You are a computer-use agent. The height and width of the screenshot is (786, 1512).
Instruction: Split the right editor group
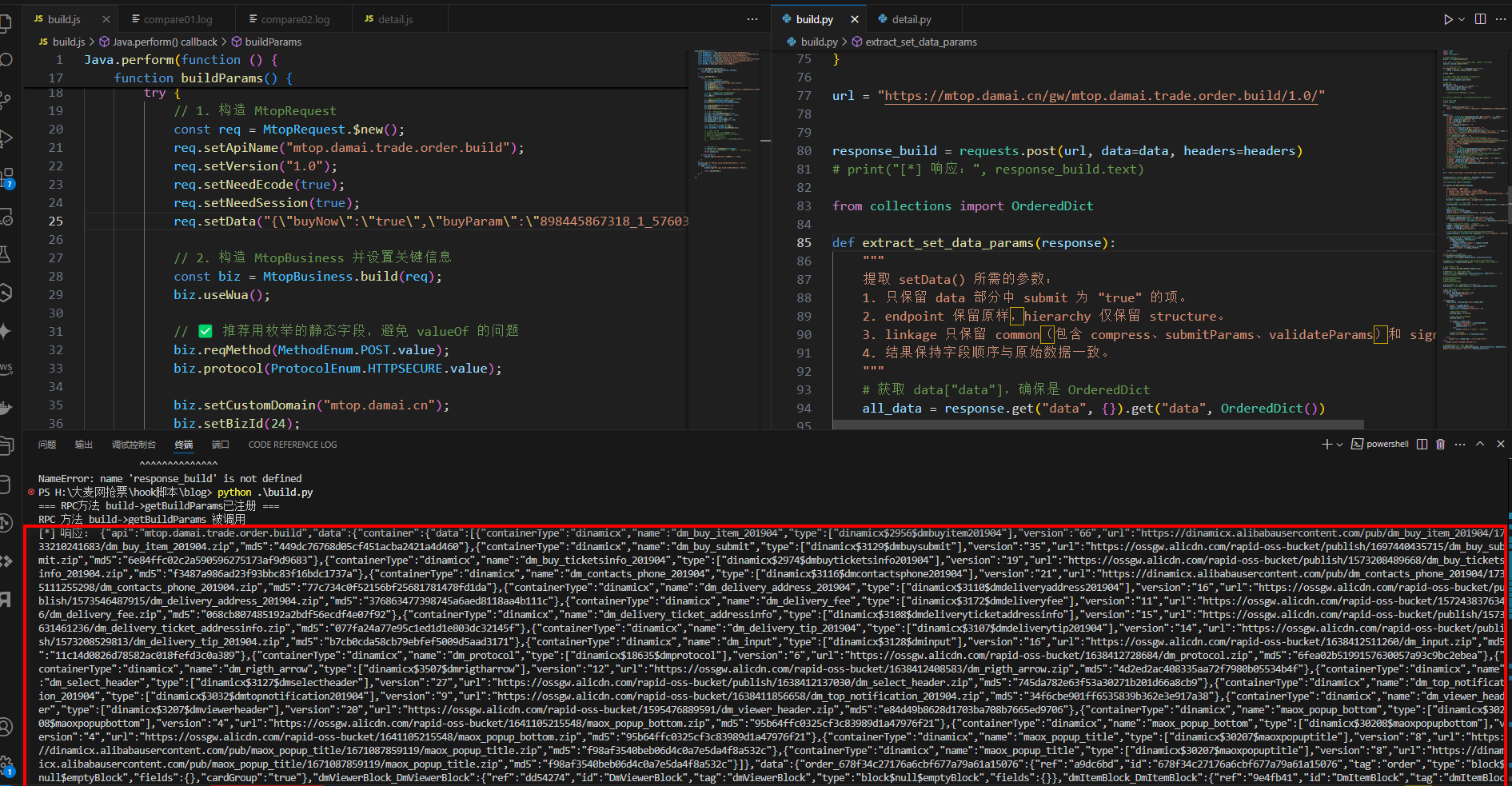pyautogui.click(x=1480, y=19)
